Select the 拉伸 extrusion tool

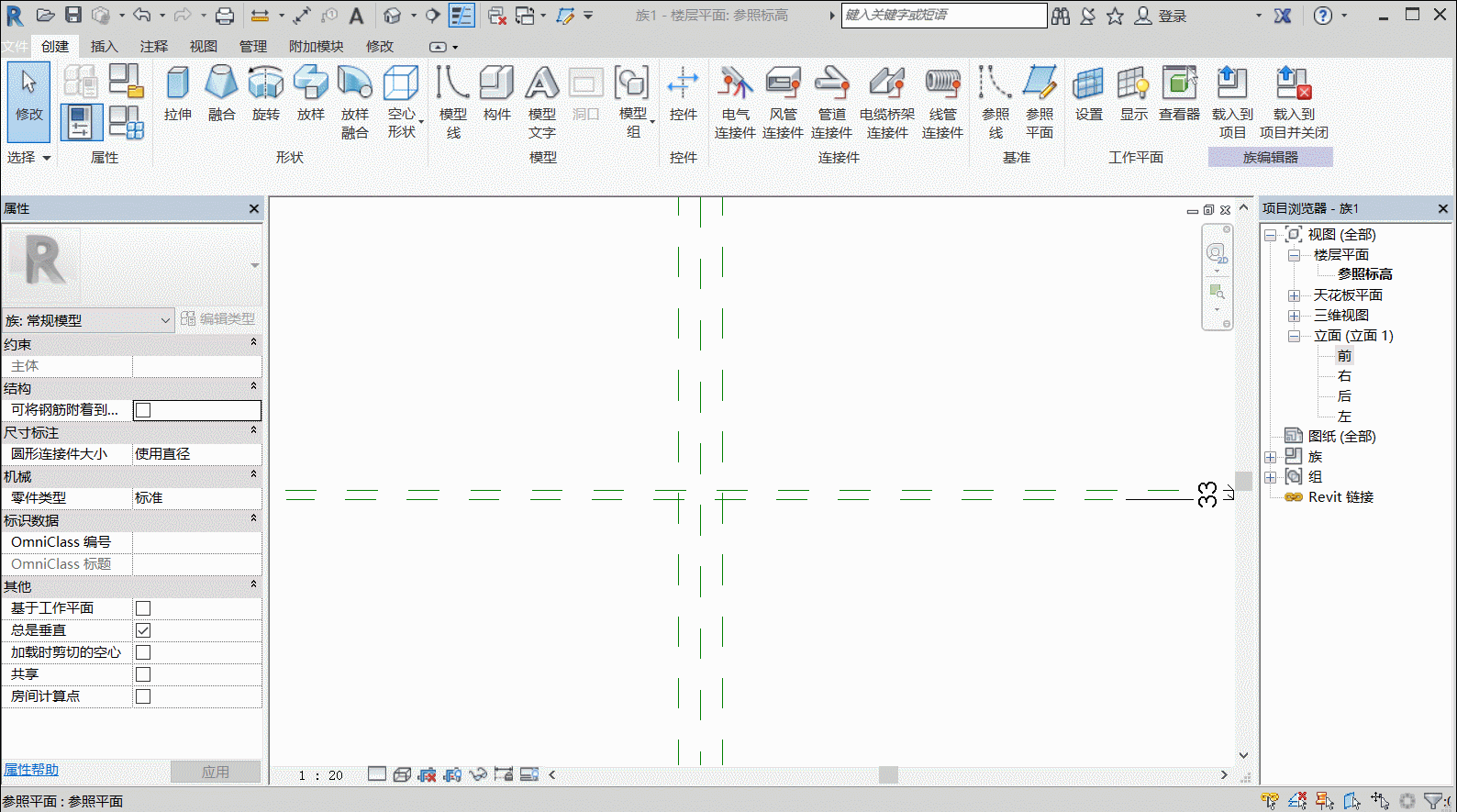[x=178, y=94]
